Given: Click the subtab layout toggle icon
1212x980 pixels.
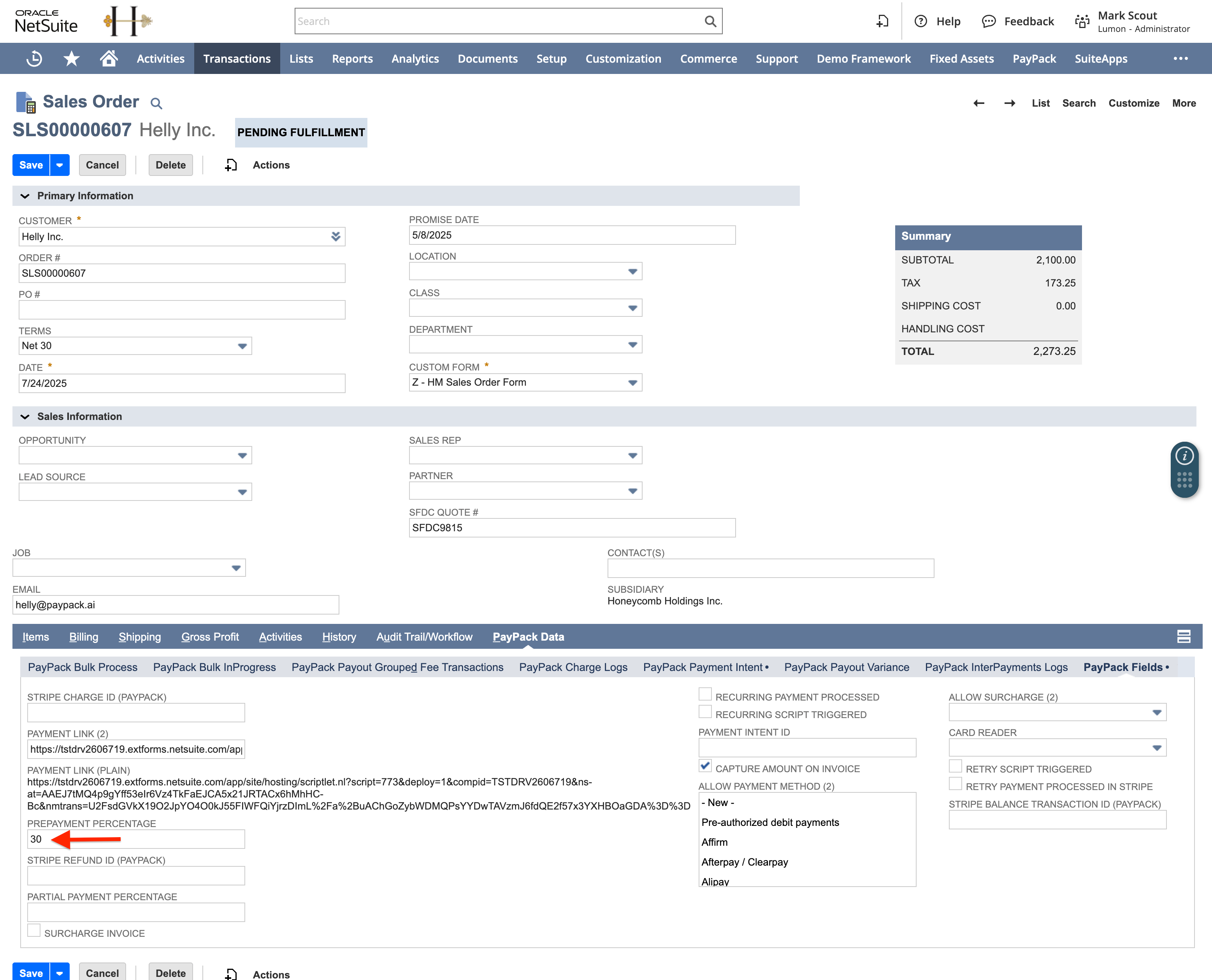Looking at the screenshot, I should (1184, 637).
